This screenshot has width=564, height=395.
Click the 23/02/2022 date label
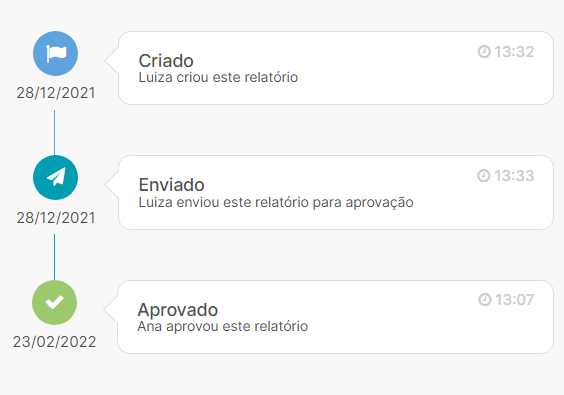click(55, 342)
